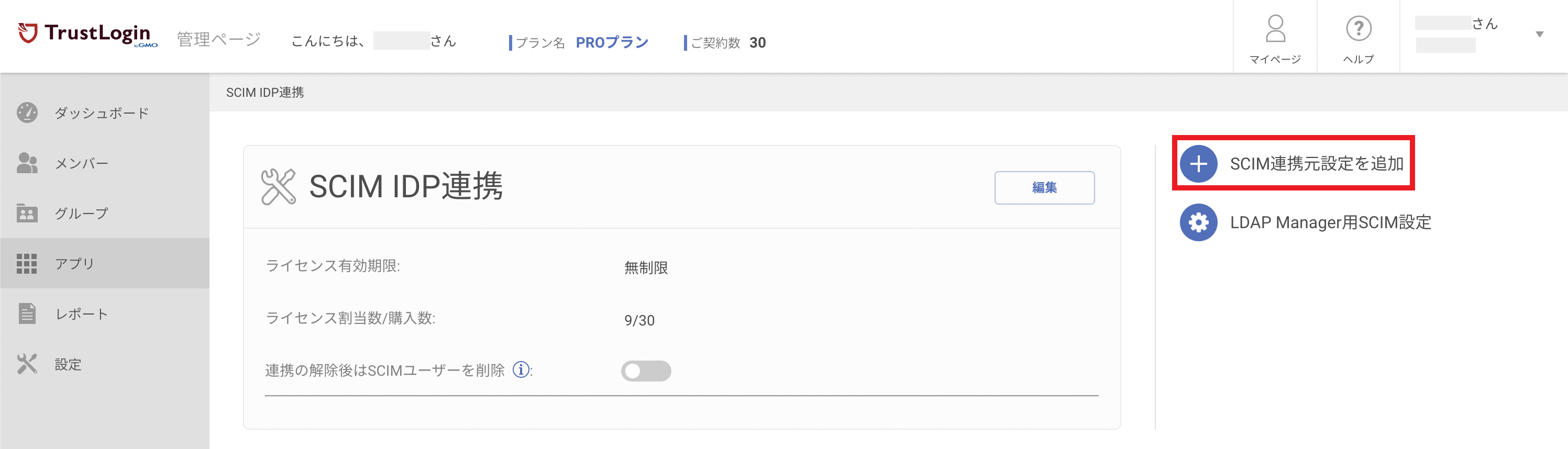Viewport: 1568px width, 449px height.
Task: Click the 設定 tools icon in sidebar
Action: coord(27,364)
